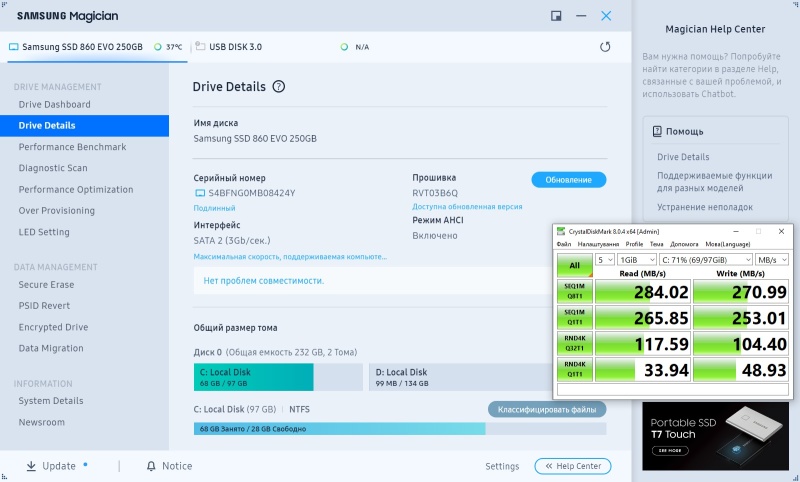The height and width of the screenshot is (482, 800).
Task: Click the Классифицировать файлы button
Action: (x=547, y=410)
